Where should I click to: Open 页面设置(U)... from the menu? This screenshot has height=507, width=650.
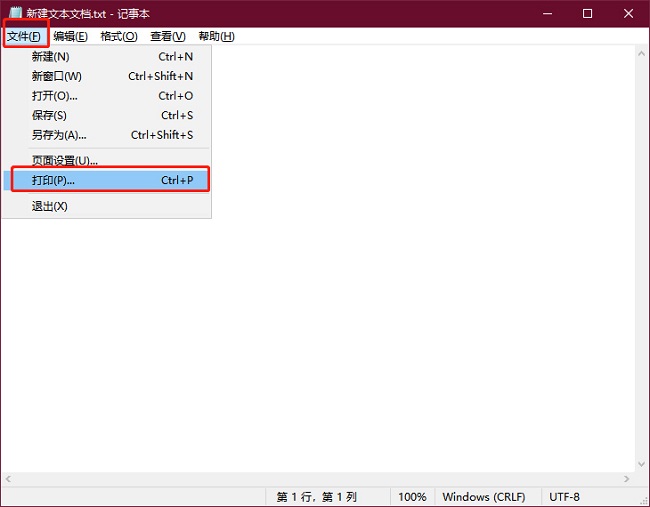(107, 160)
